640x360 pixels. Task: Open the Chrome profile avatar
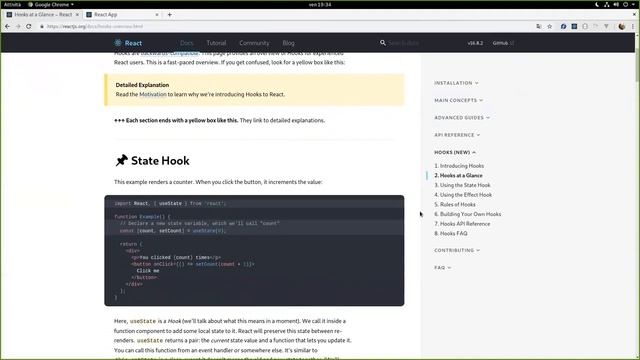pyautogui.click(x=622, y=26)
